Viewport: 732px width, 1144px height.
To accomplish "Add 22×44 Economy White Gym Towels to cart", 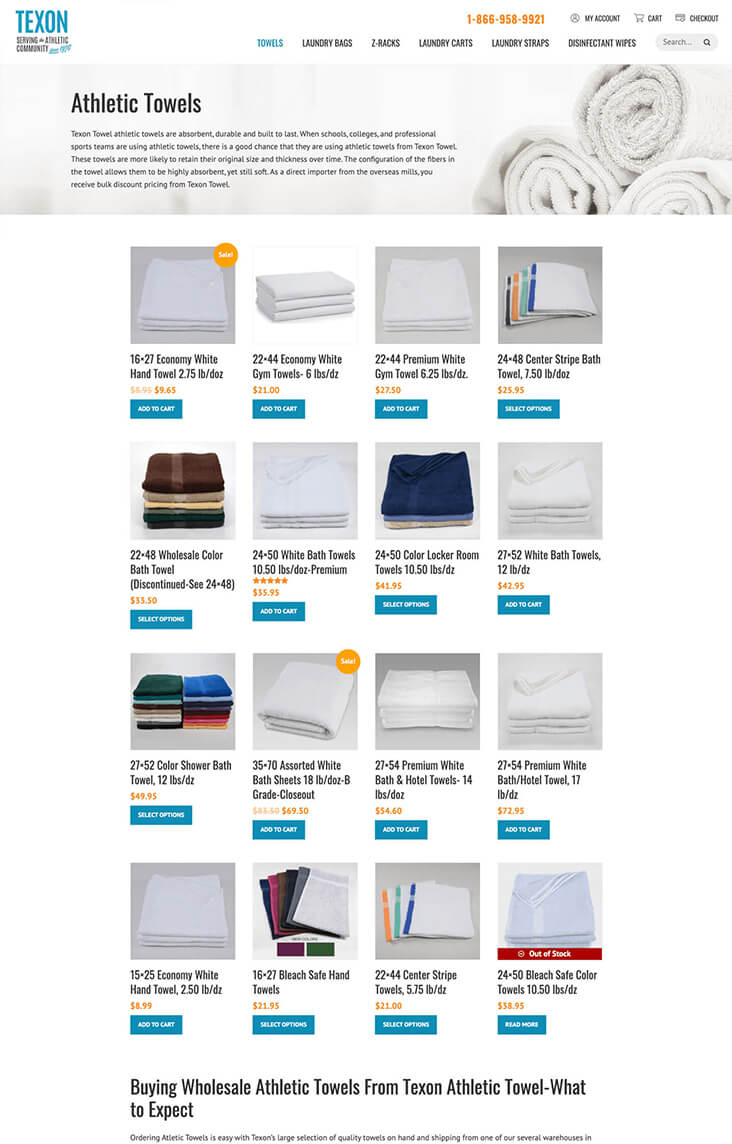I will tap(279, 409).
